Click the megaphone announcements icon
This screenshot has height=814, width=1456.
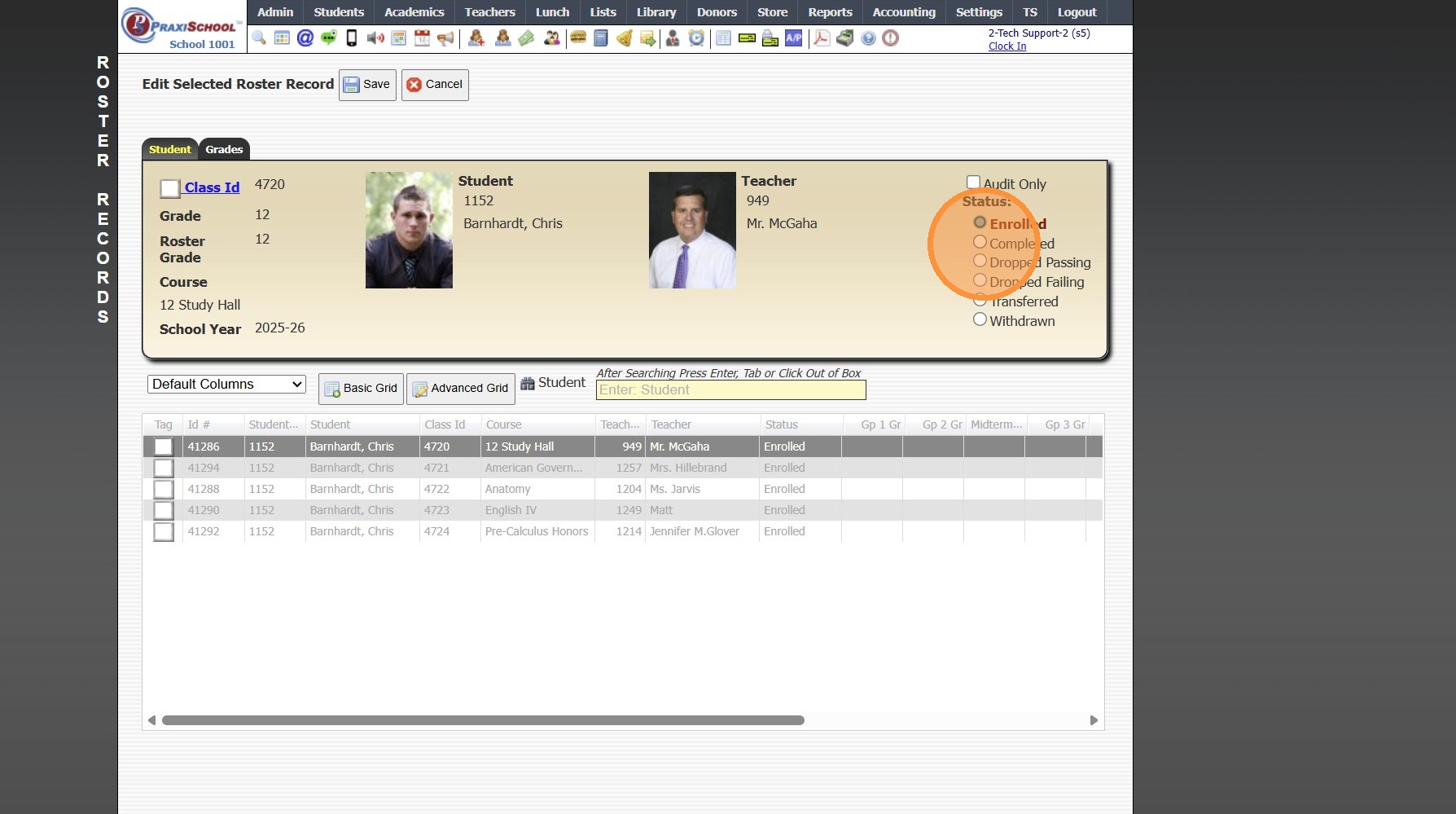445,38
